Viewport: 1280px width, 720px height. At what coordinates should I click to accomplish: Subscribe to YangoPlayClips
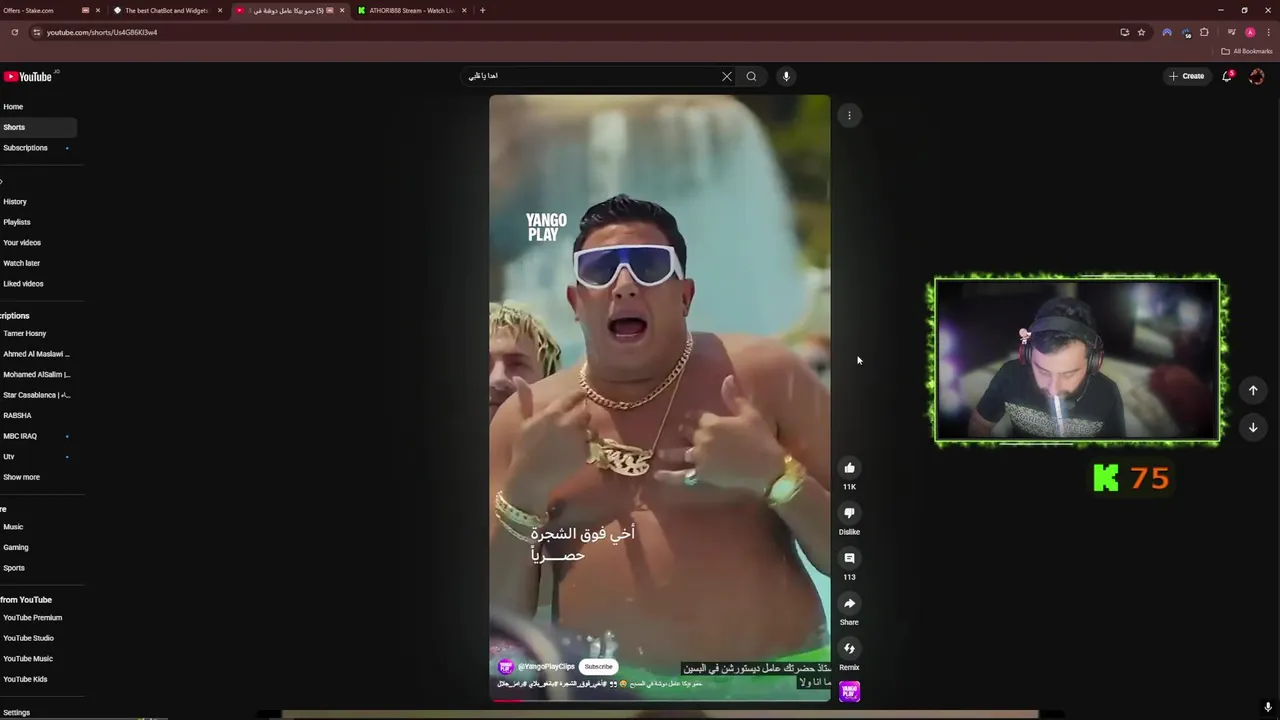coord(598,667)
